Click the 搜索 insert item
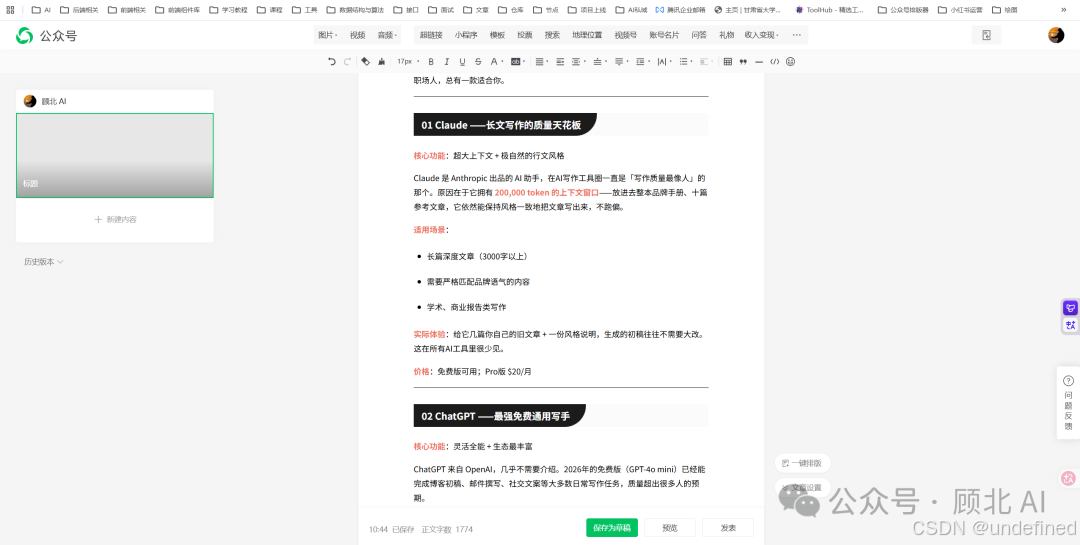Image resolution: width=1080 pixels, height=545 pixels. tap(552, 35)
